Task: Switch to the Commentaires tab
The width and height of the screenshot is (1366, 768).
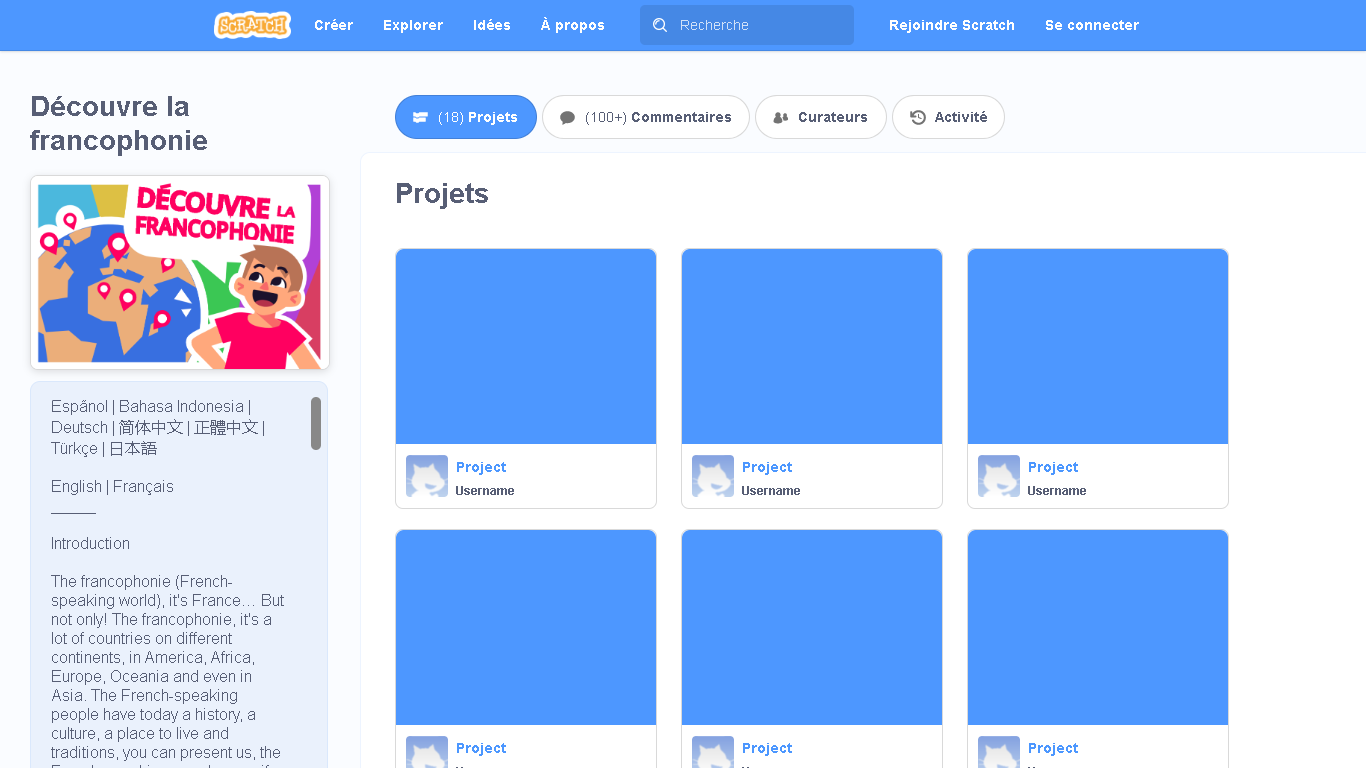Action: pyautogui.click(x=646, y=117)
